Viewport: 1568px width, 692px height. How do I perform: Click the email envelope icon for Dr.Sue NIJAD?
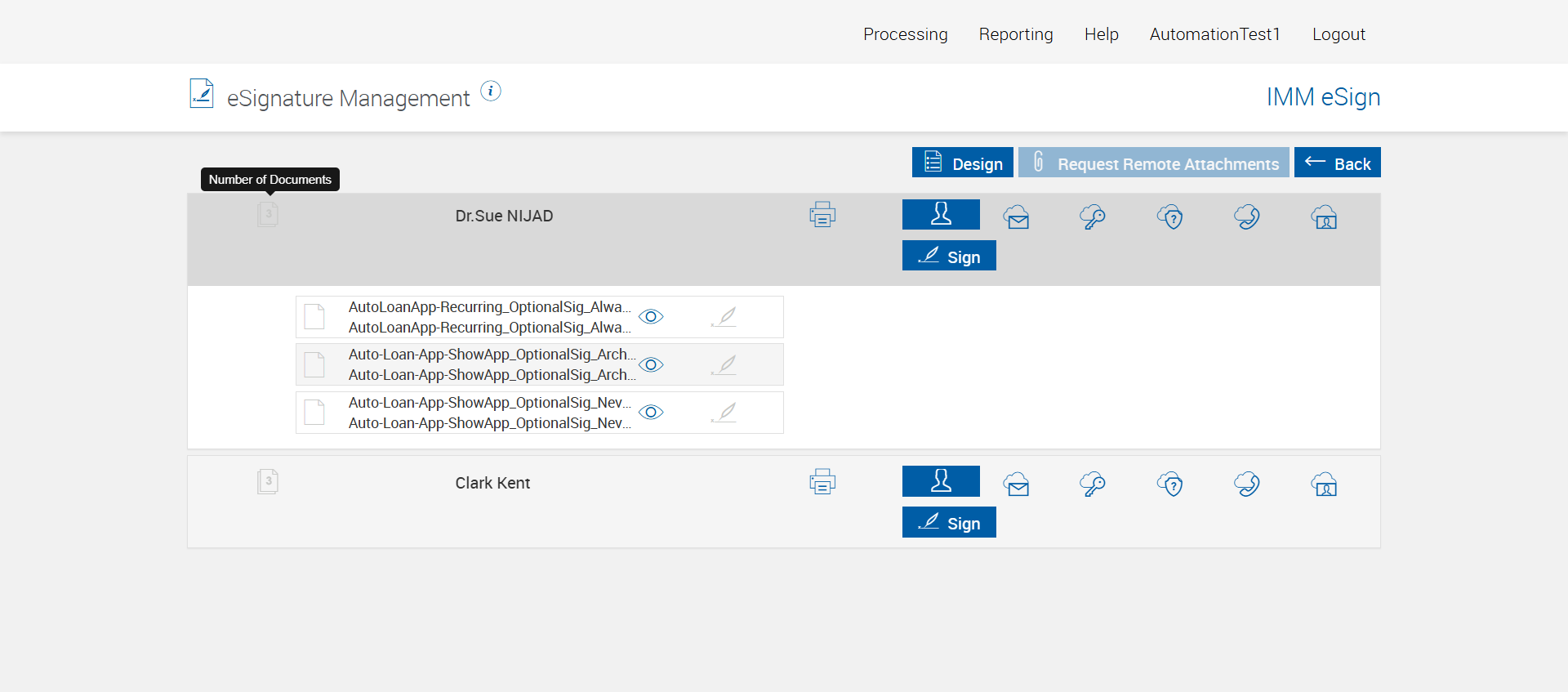[1017, 217]
